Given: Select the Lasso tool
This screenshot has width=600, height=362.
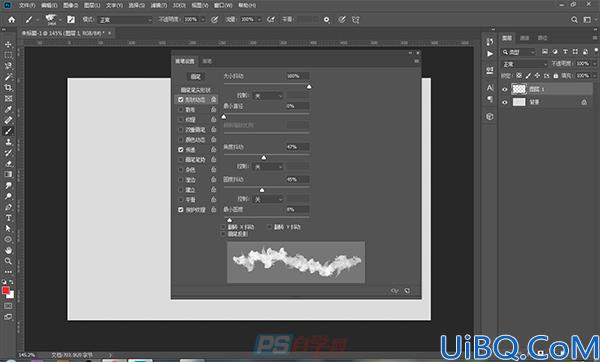Looking at the screenshot, I should coord(8,66).
